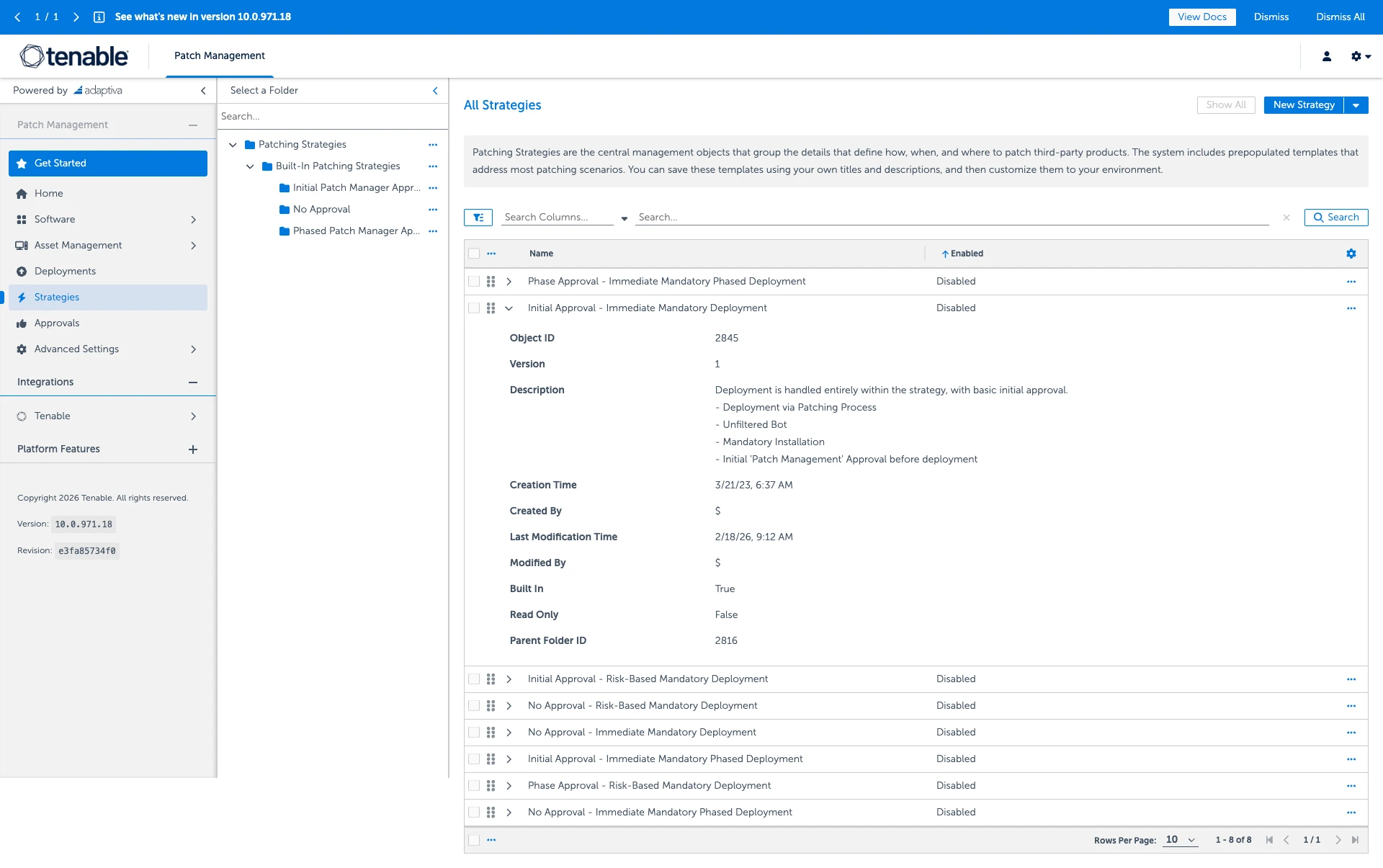Clear the strategies search field
The image size is (1383, 868).
[x=1286, y=218]
